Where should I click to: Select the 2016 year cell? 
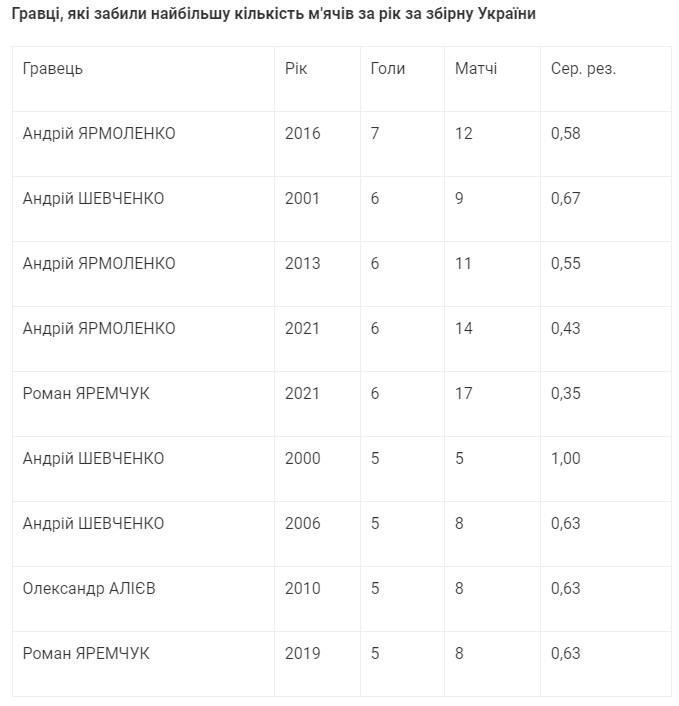(303, 133)
